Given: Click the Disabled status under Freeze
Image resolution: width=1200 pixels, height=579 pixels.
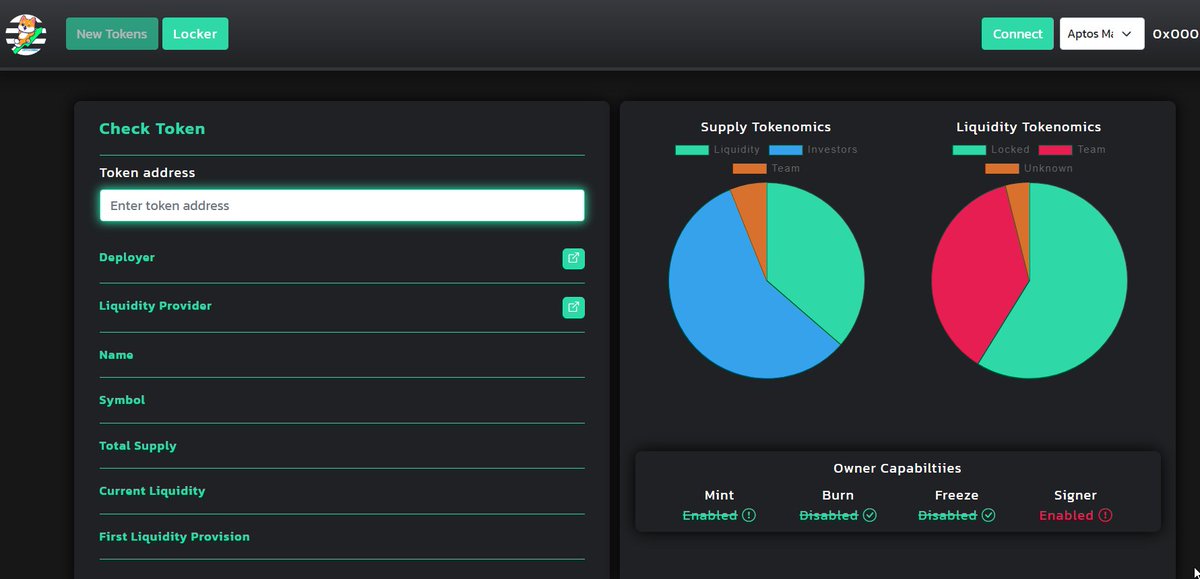Looking at the screenshot, I should (x=948, y=516).
